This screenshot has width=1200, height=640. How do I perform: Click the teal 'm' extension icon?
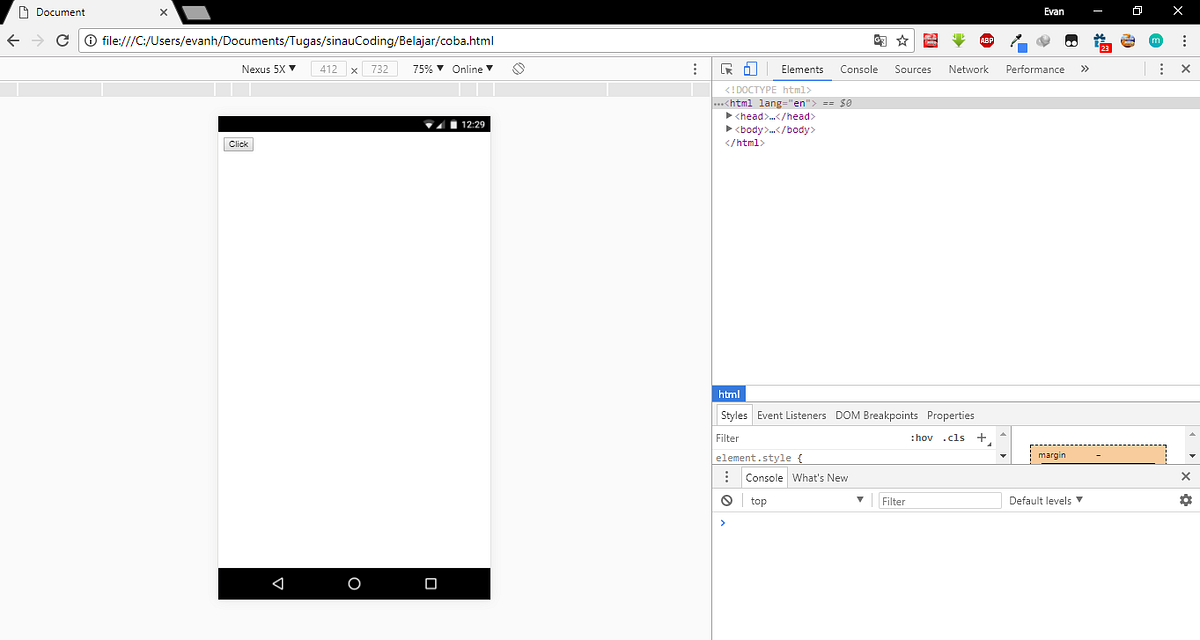tap(1158, 40)
